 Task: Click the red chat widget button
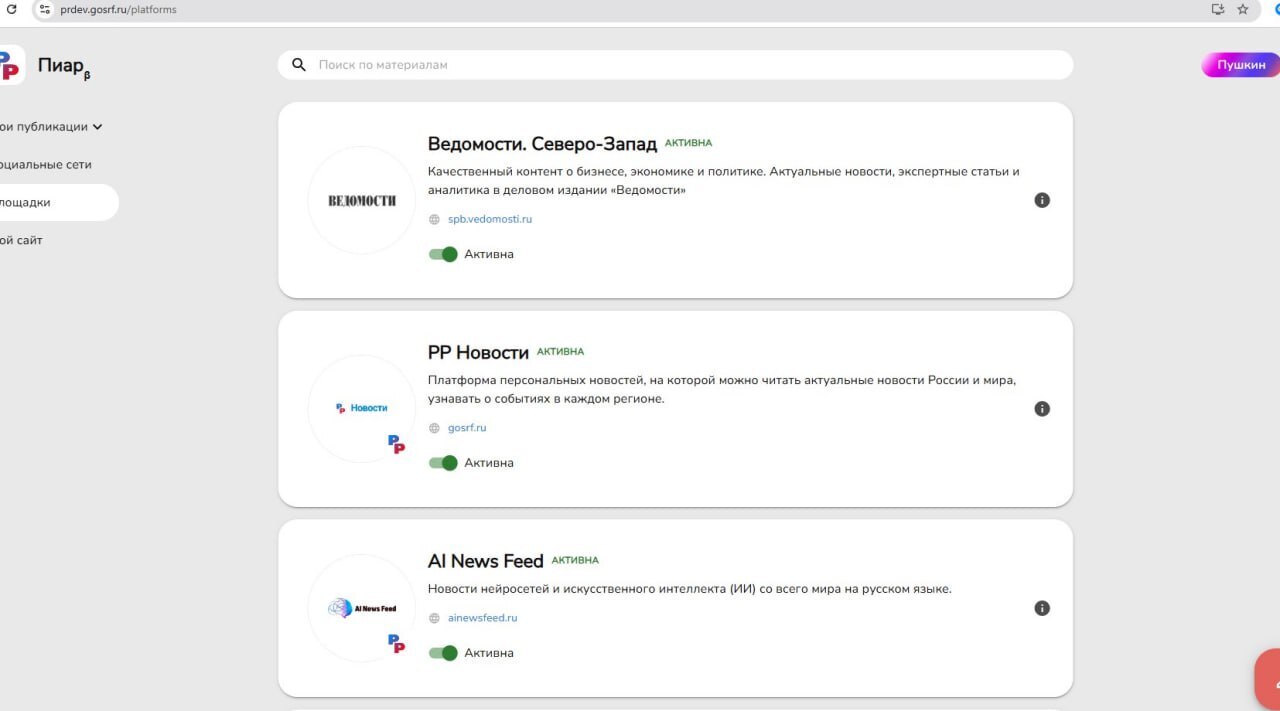tap(1268, 680)
